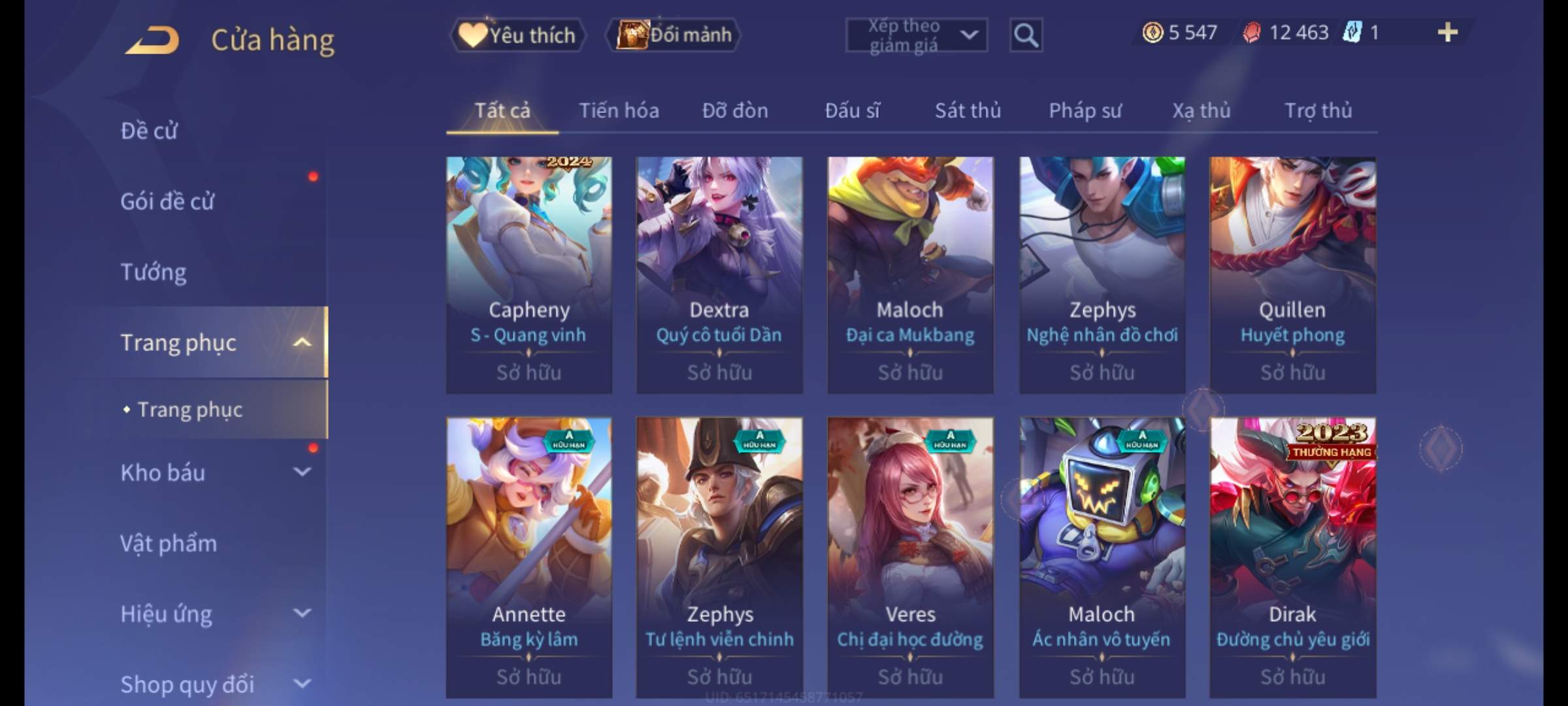The image size is (1568, 706).
Task: Expand the Shop quy đổi section
Action: (301, 684)
